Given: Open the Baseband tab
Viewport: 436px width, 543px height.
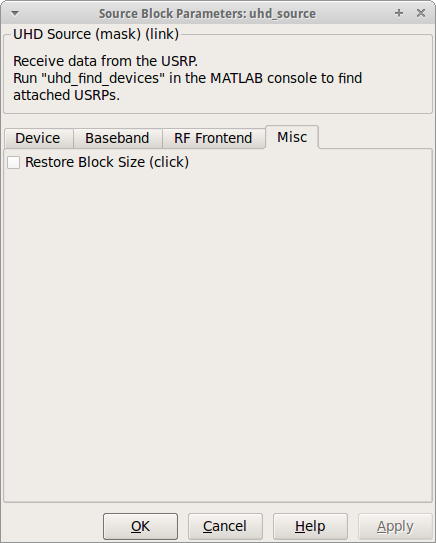Looking at the screenshot, I should tap(117, 138).
